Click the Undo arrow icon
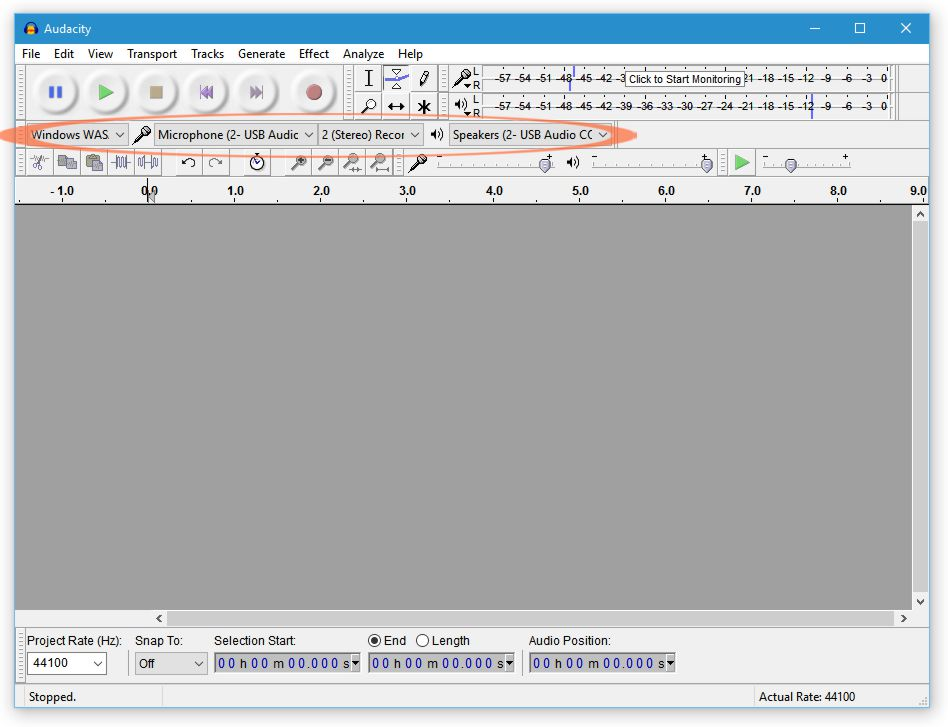The height and width of the screenshot is (727, 948). click(x=188, y=163)
